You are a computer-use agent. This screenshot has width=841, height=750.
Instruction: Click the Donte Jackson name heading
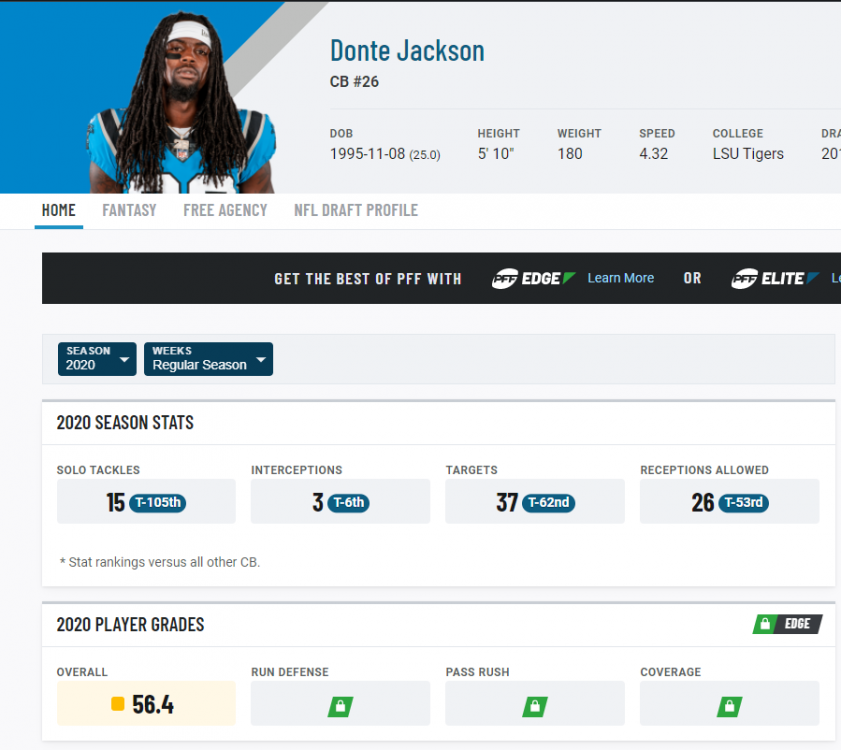407,51
